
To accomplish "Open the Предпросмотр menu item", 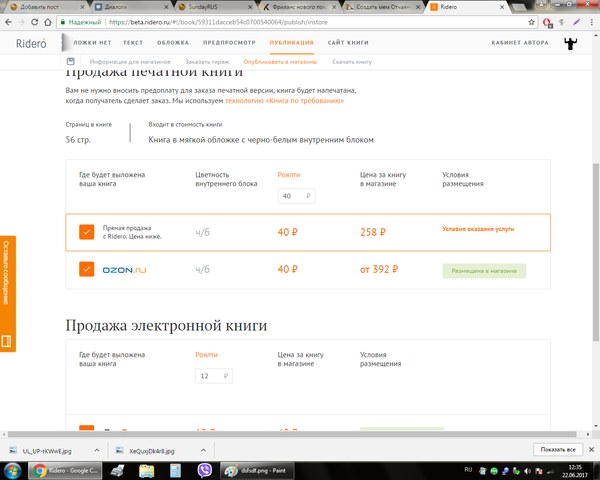I will (229, 42).
